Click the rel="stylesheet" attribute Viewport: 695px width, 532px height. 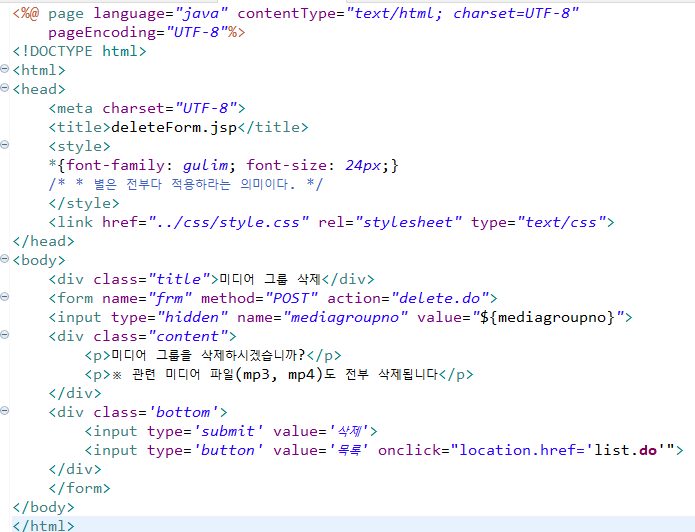tap(390, 223)
